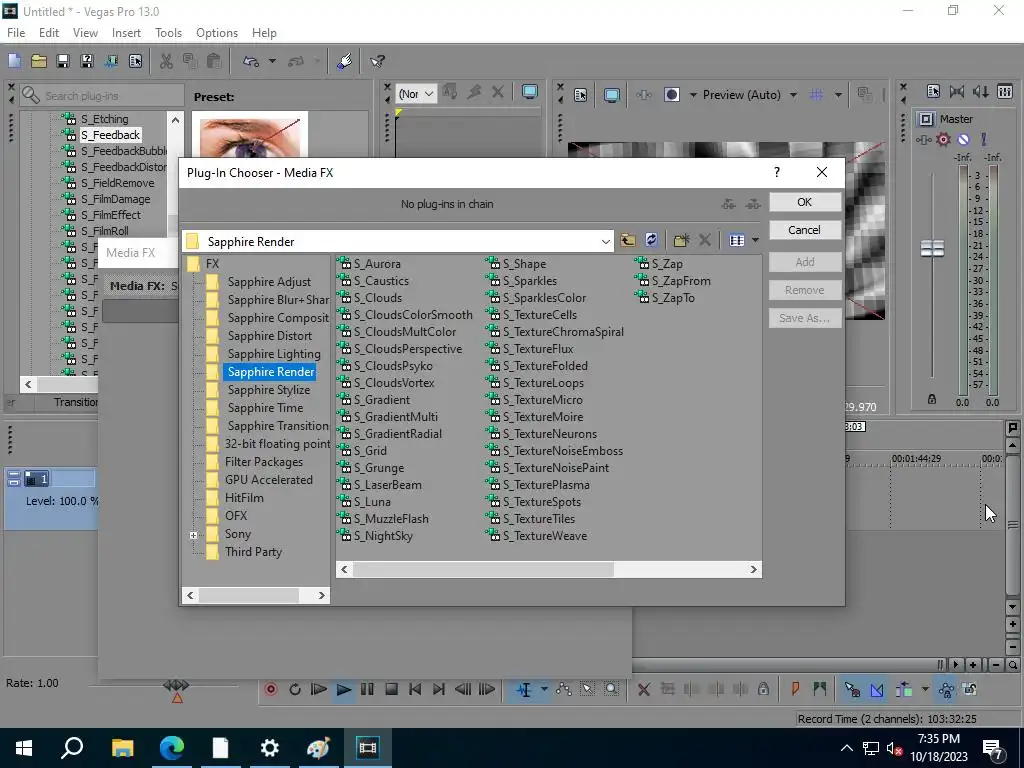Image resolution: width=1024 pixels, height=768 pixels.
Task: Click the Play button in transport bar
Action: (344, 689)
